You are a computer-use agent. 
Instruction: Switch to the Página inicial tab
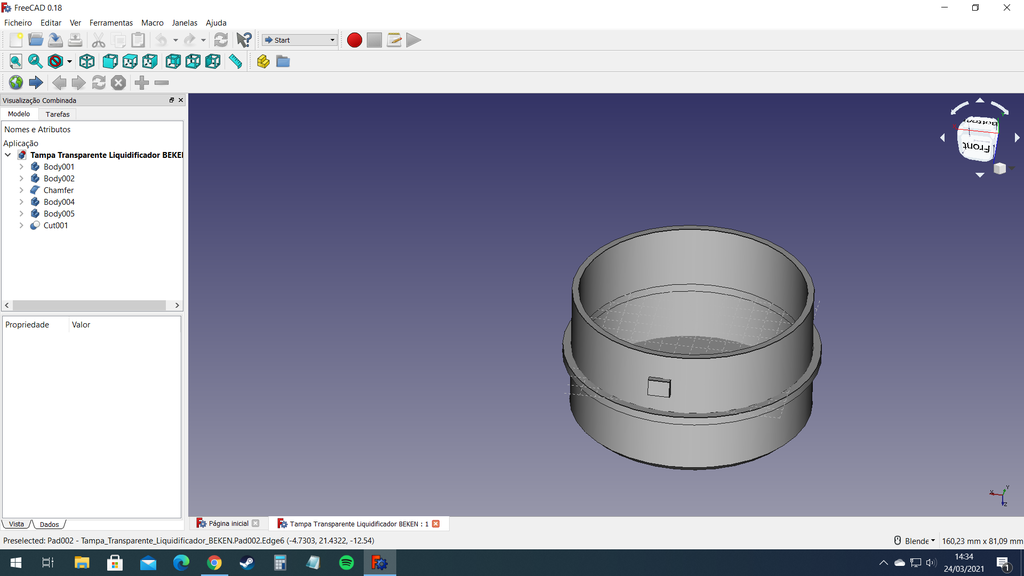[x=227, y=523]
